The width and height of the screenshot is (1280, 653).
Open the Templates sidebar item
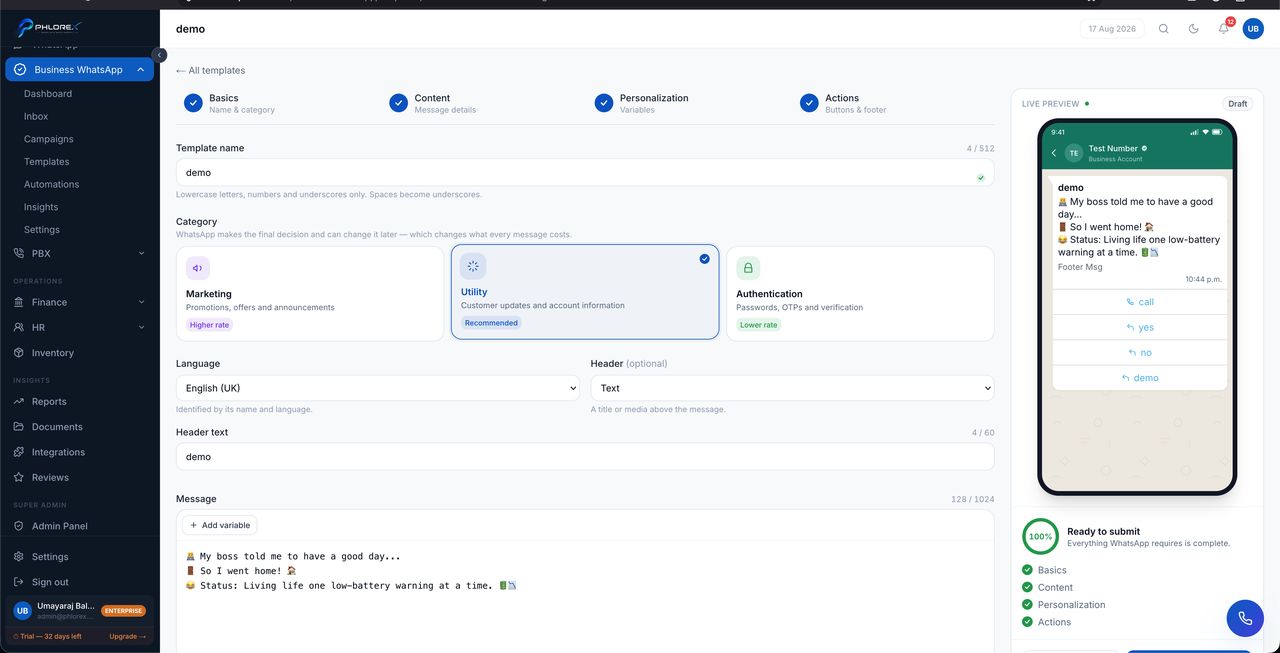[x=47, y=162]
